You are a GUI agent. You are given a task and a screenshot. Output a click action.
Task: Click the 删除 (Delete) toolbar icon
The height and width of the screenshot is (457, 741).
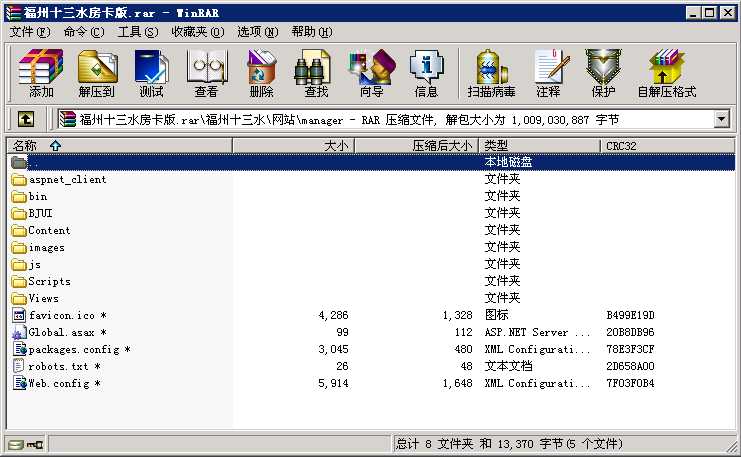[x=261, y=73]
